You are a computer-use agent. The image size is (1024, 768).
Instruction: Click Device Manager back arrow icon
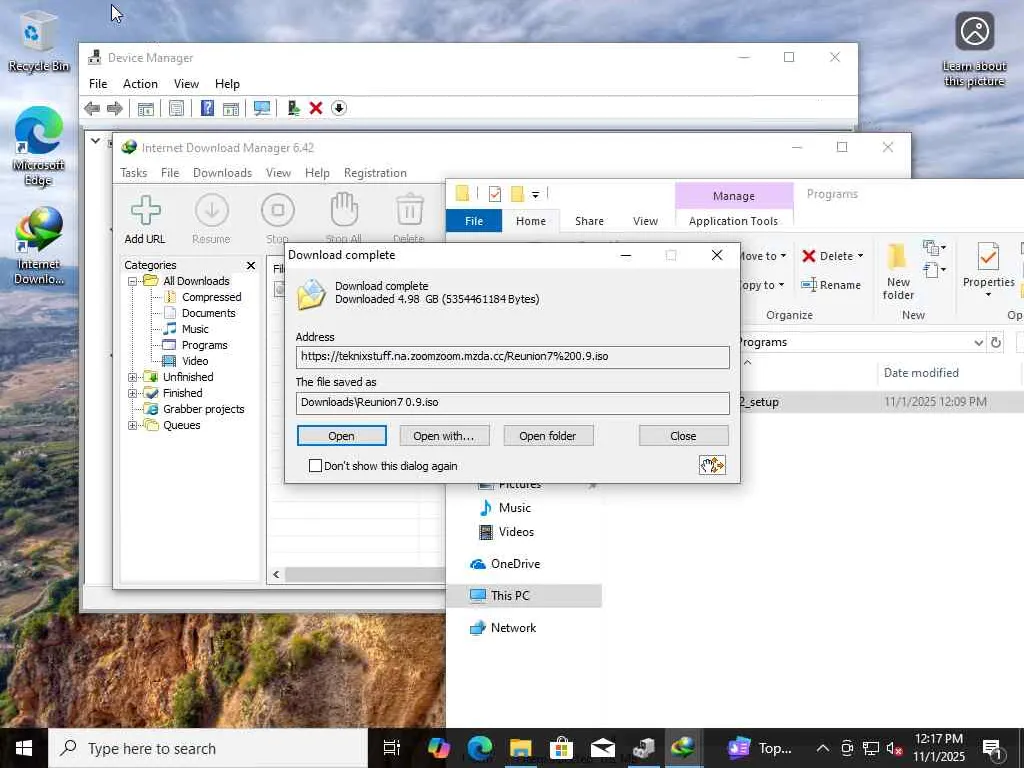pyautogui.click(x=92, y=108)
